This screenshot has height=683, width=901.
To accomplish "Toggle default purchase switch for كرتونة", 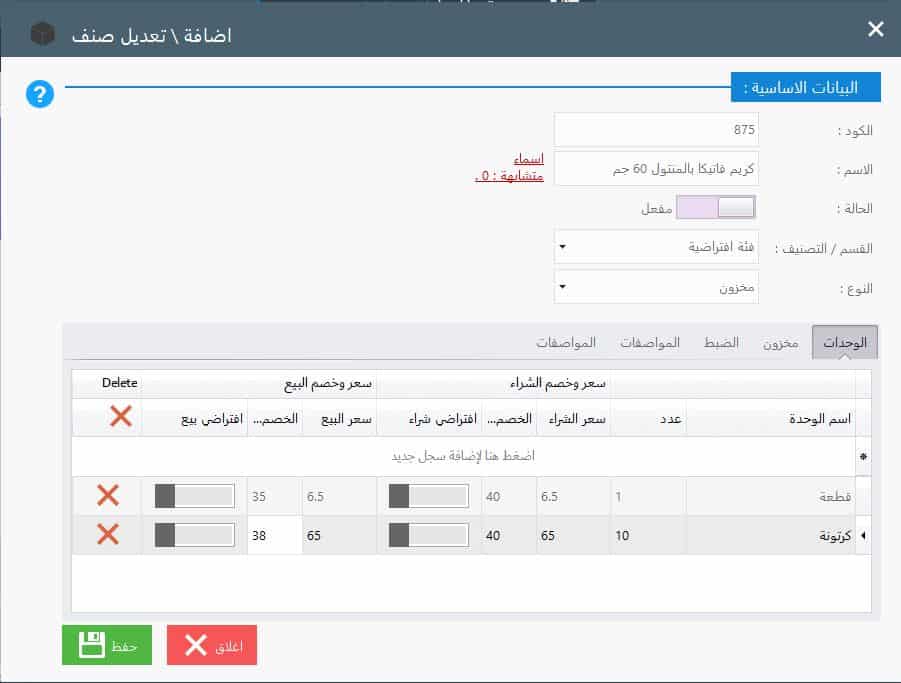I will 429,535.
